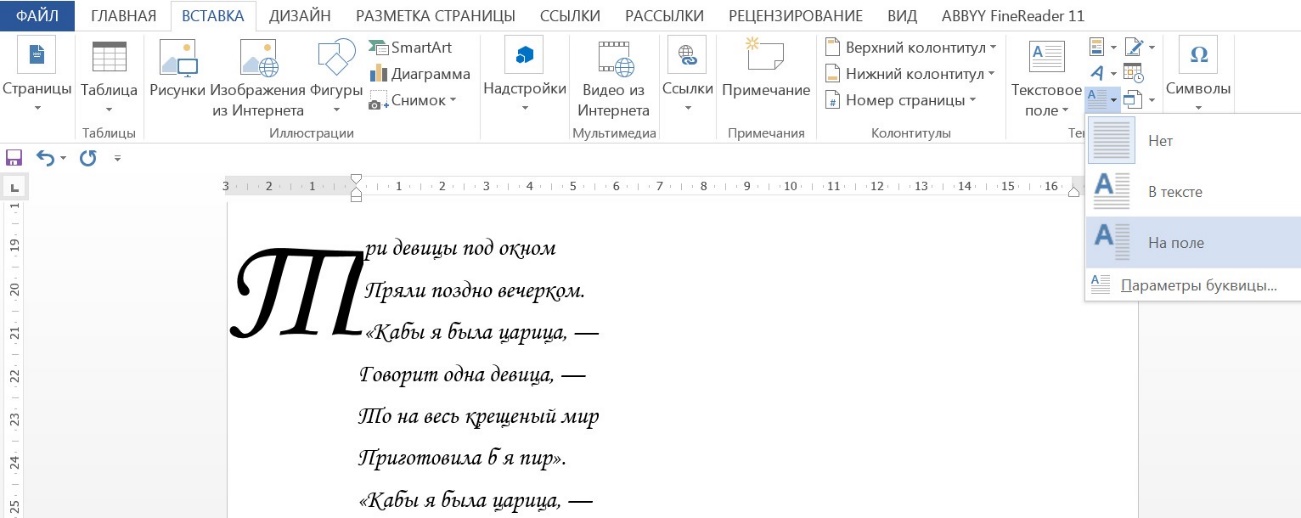This screenshot has width=1301, height=518.
Task: Add a Примечание comment
Action: pos(765,76)
